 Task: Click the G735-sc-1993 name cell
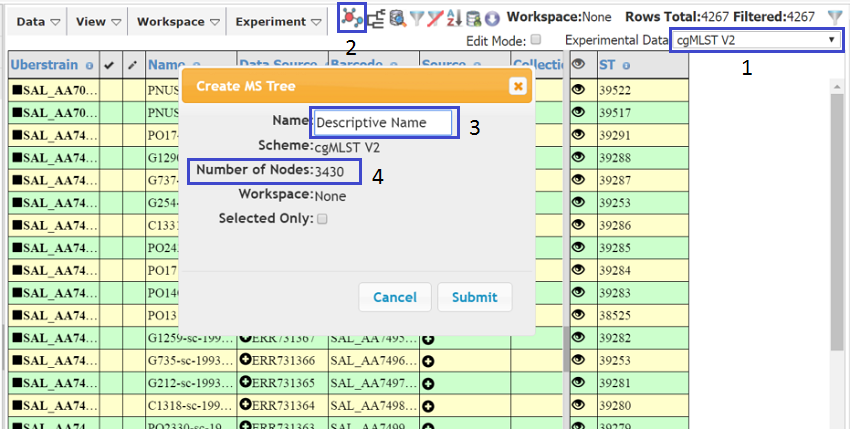[191, 361]
